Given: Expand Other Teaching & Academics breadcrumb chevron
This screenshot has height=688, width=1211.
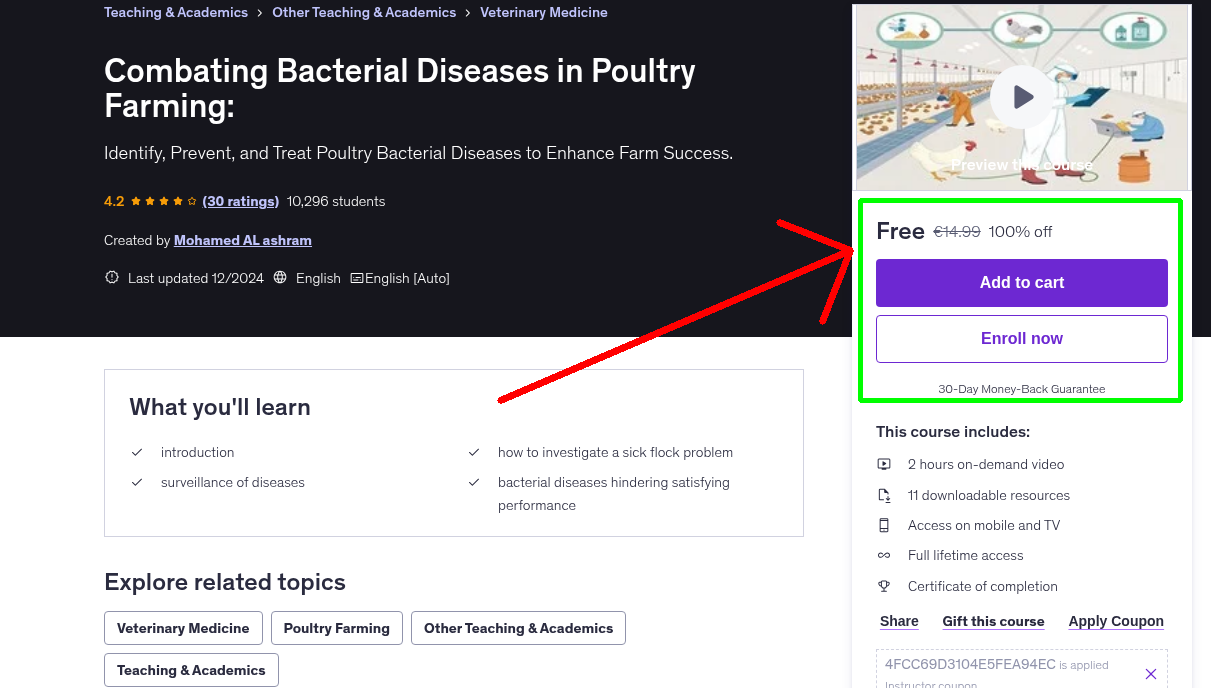Looking at the screenshot, I should (x=466, y=12).
